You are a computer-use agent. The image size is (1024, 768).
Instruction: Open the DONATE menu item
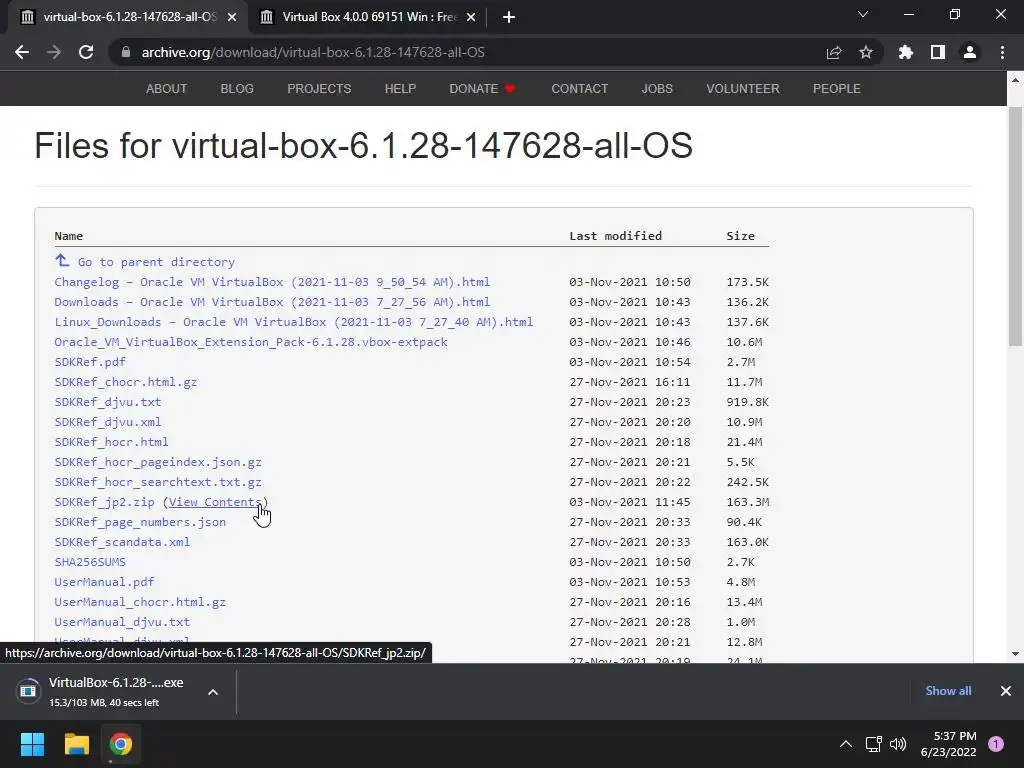click(x=482, y=89)
